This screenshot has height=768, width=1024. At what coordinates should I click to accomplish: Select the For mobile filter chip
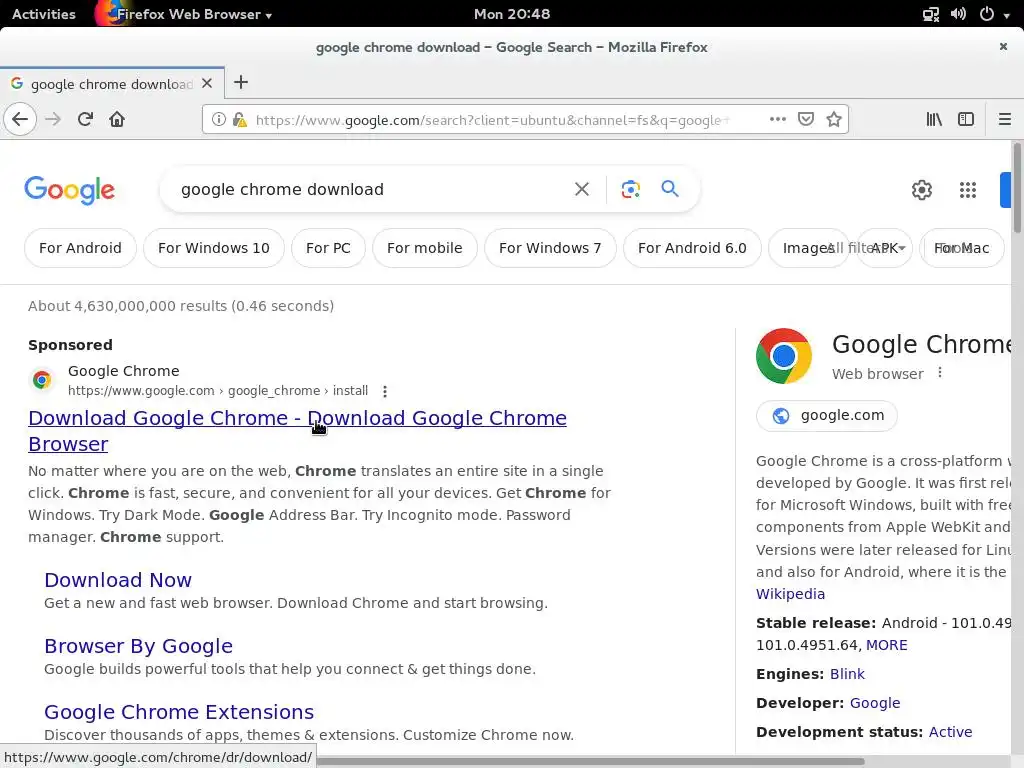point(424,248)
